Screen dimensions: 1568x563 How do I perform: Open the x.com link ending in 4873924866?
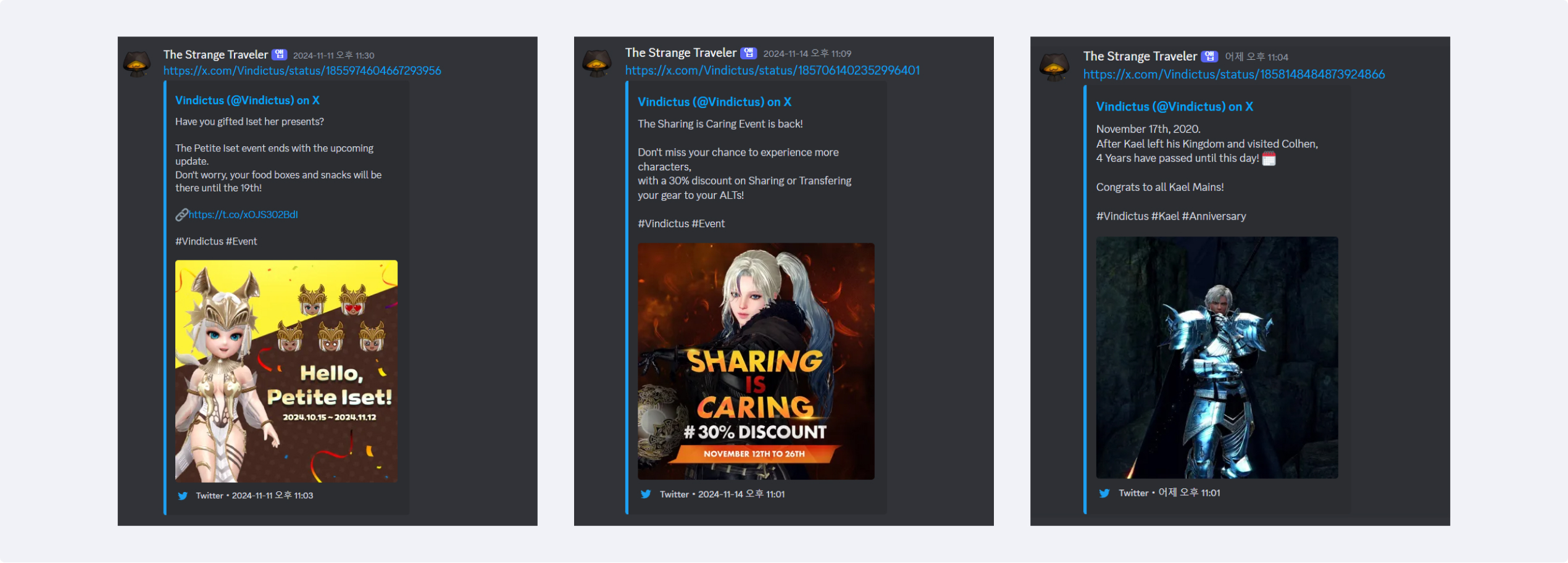point(1233,75)
